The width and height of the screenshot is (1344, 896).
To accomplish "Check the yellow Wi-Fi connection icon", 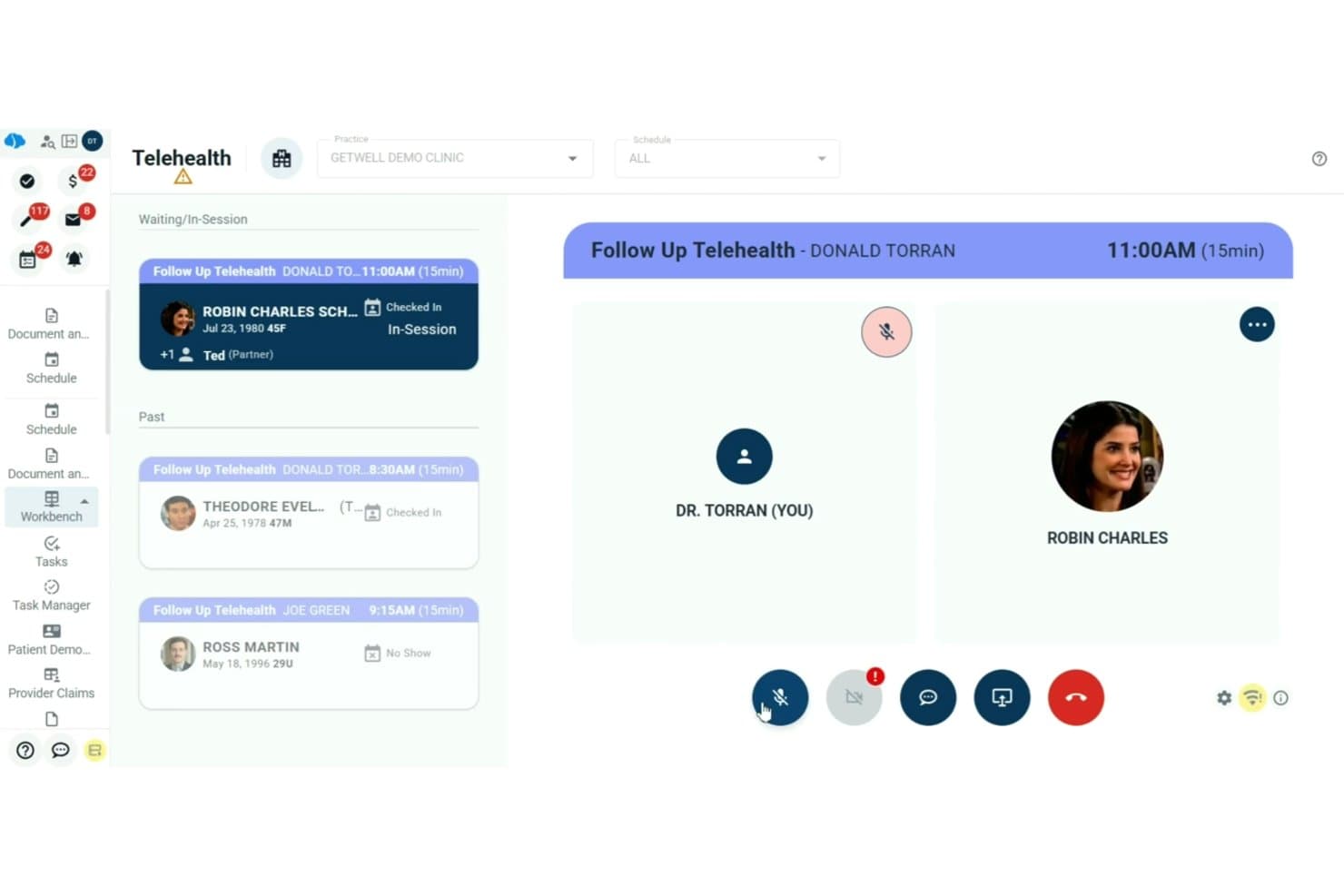I will (1252, 697).
